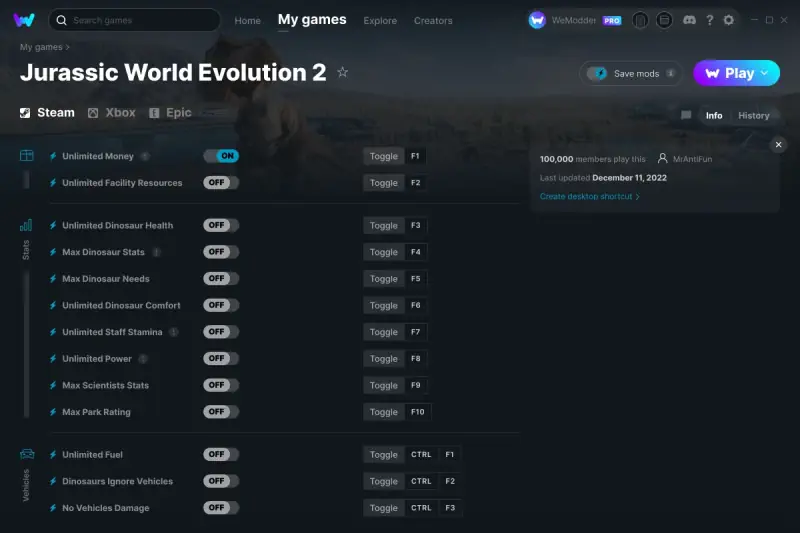Enable No Vehicles Damage toggle

(x=221, y=507)
